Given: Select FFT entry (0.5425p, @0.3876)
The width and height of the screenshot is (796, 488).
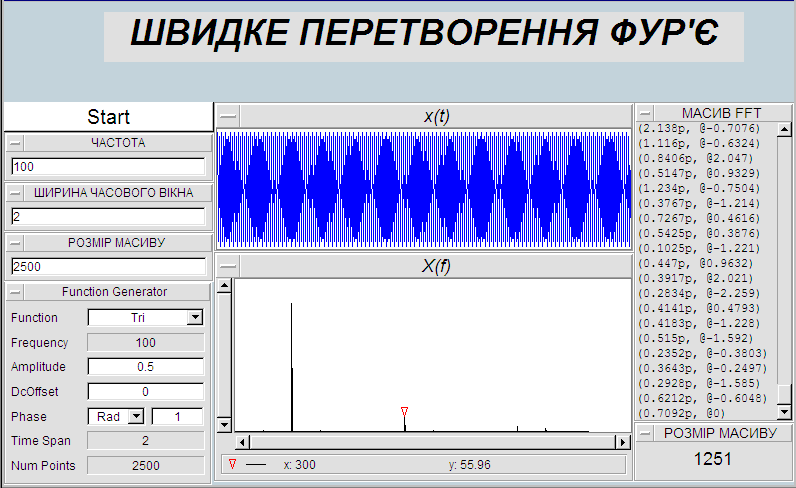Looking at the screenshot, I should click(699, 234).
